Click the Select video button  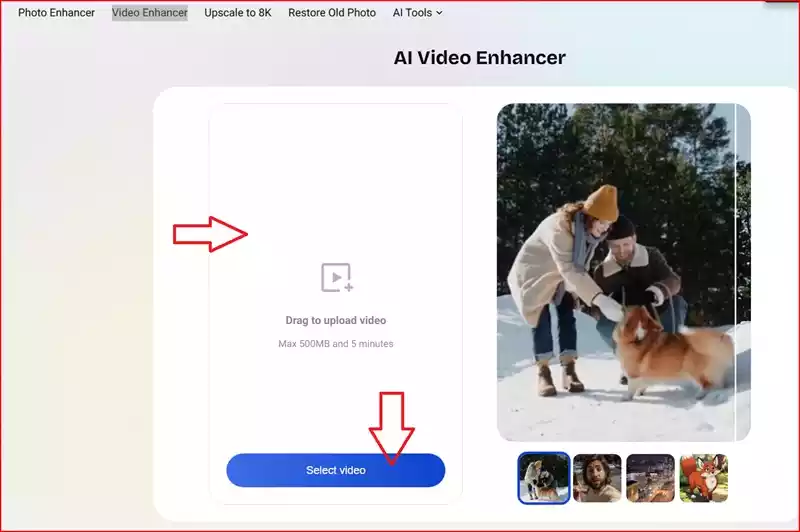coord(336,470)
